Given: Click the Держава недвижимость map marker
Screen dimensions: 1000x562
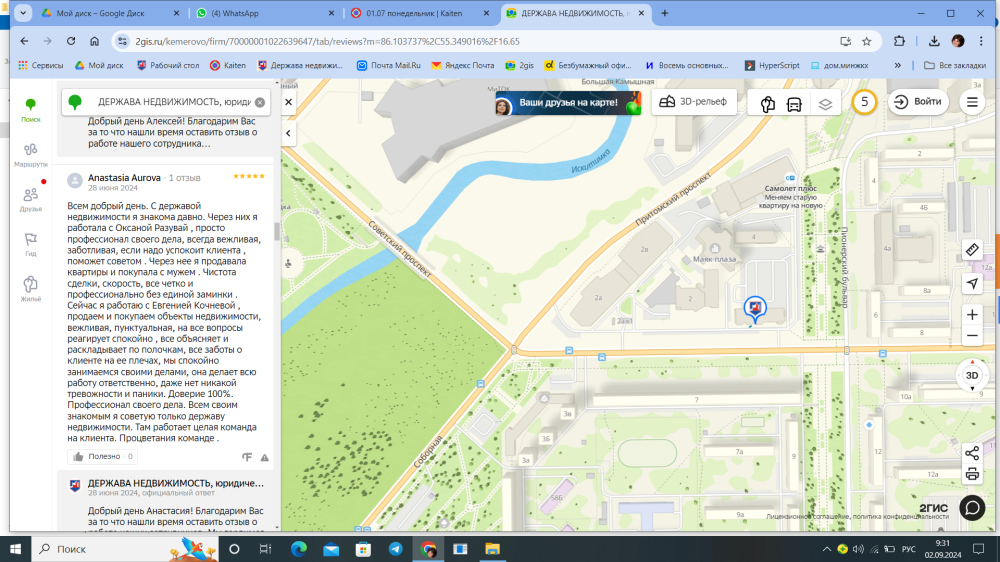Looking at the screenshot, I should [755, 309].
